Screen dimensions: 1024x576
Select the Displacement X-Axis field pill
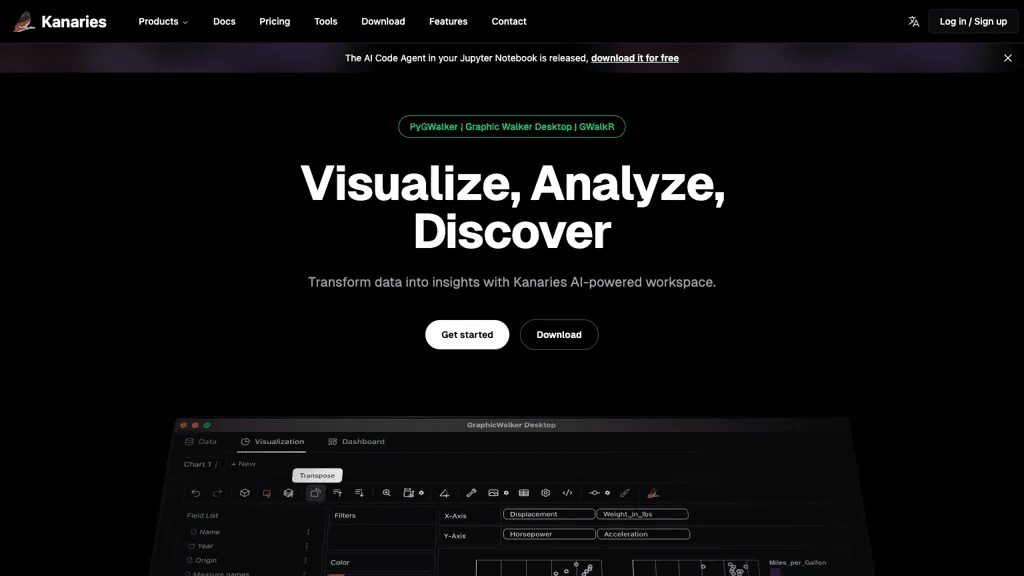click(x=549, y=514)
